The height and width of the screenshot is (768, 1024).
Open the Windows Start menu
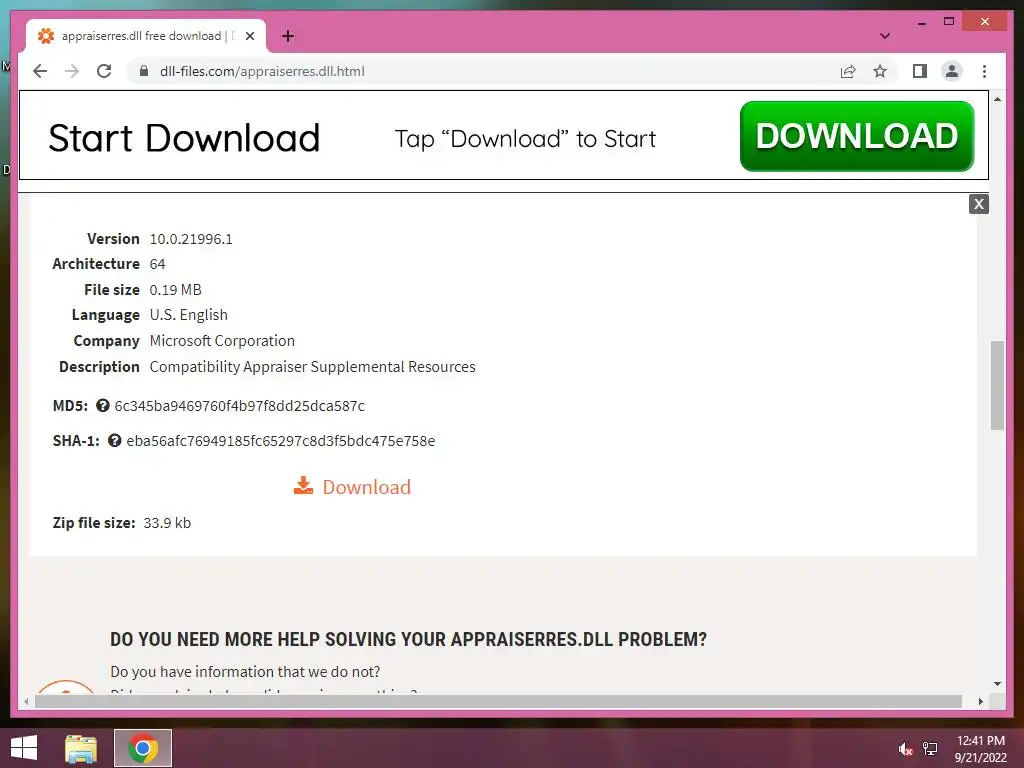[x=24, y=748]
